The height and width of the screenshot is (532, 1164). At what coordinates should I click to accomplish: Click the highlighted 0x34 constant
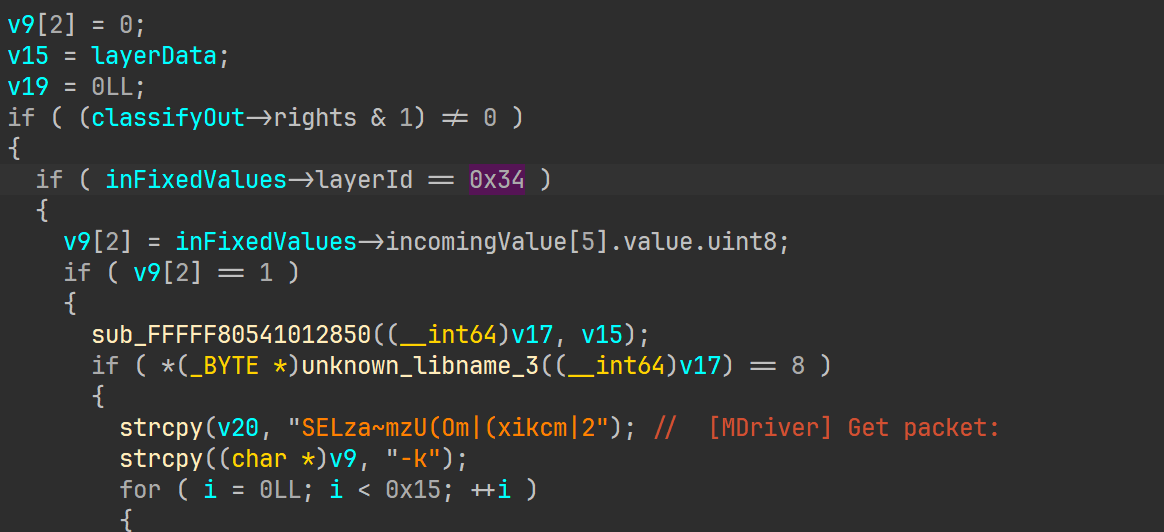pos(497,180)
